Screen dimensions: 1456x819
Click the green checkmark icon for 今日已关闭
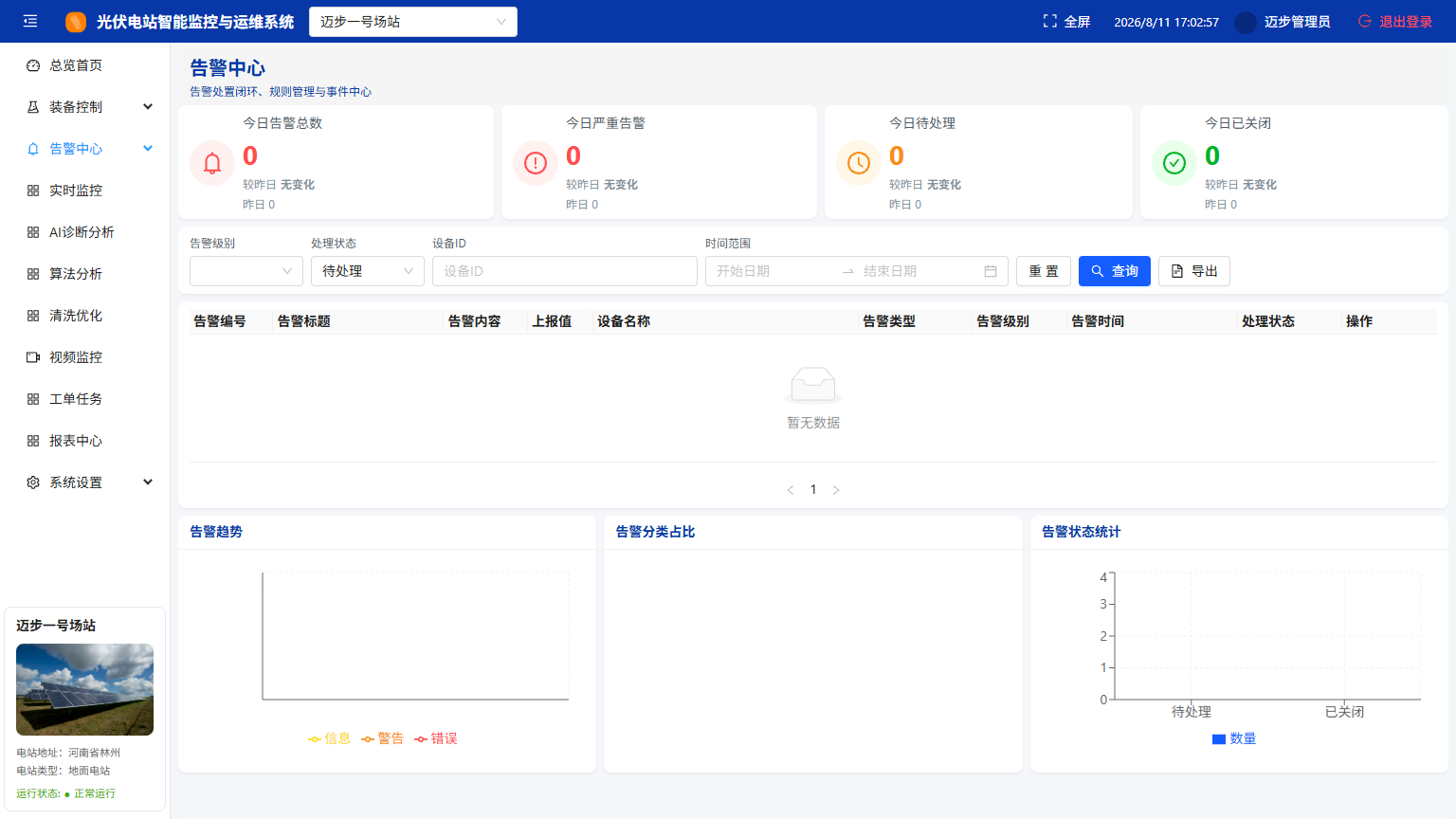(x=1174, y=163)
